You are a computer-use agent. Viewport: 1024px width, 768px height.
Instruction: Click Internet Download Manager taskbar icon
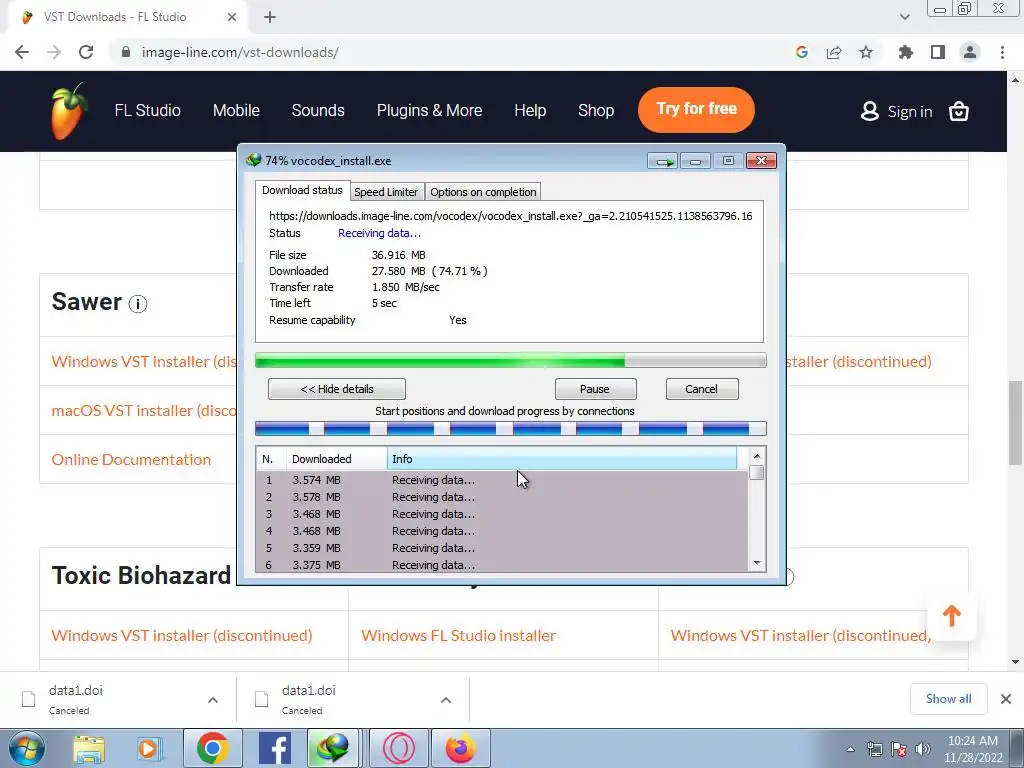click(332, 748)
